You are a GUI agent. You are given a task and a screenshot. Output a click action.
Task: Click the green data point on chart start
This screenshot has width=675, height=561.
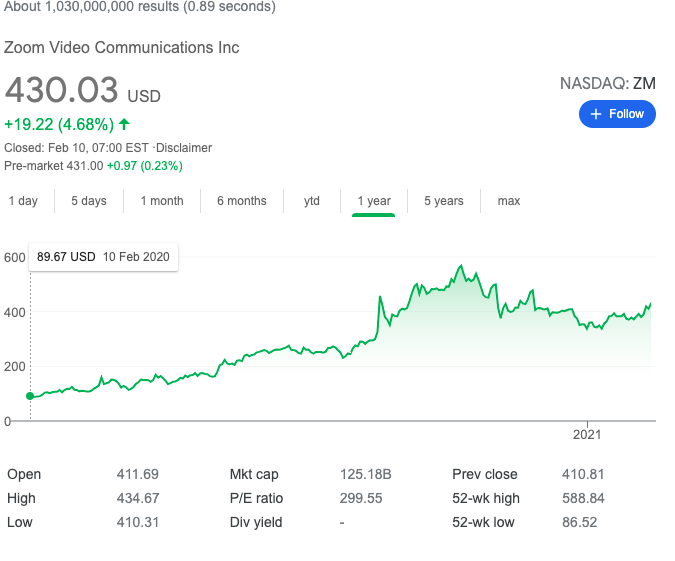pyautogui.click(x=30, y=396)
